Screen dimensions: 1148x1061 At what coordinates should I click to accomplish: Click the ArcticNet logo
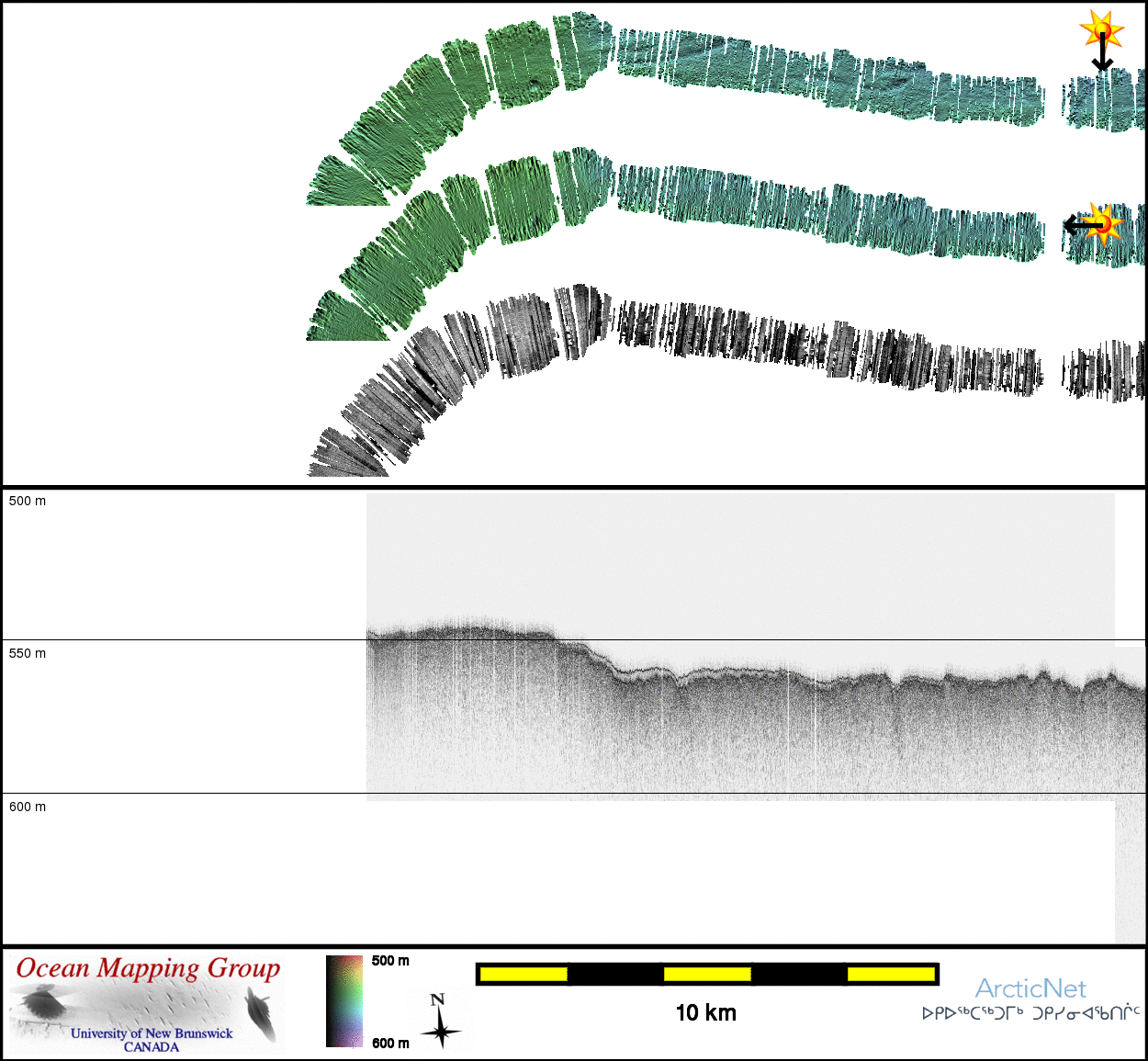[x=1030, y=988]
